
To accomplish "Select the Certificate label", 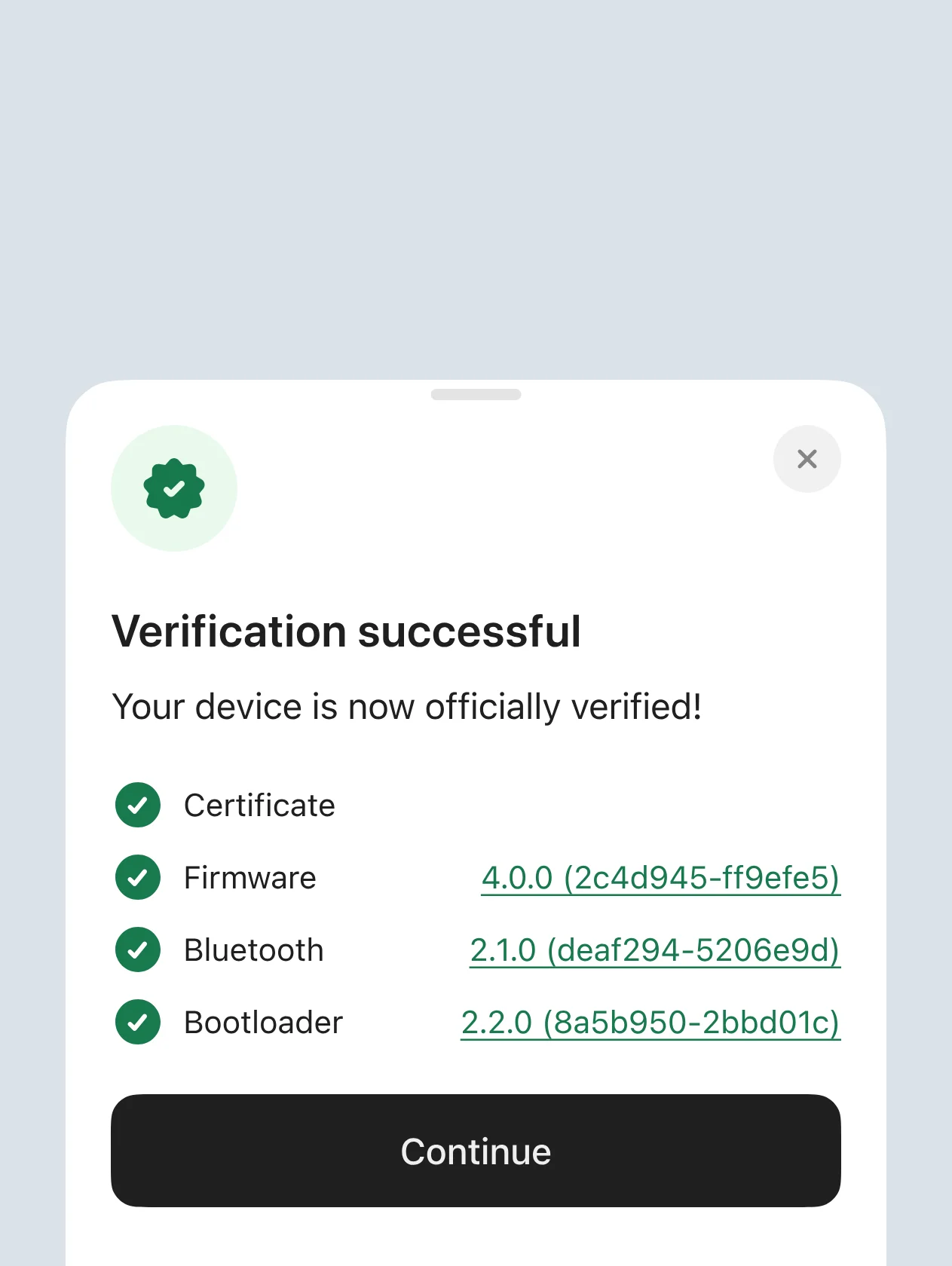I will click(x=259, y=806).
